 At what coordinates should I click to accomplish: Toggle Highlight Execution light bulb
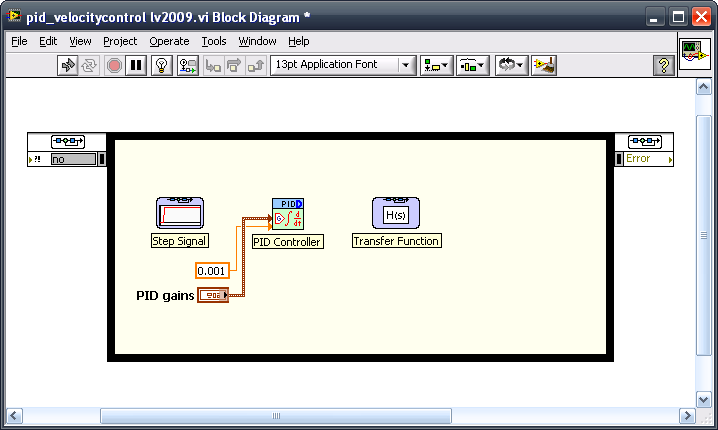click(161, 65)
